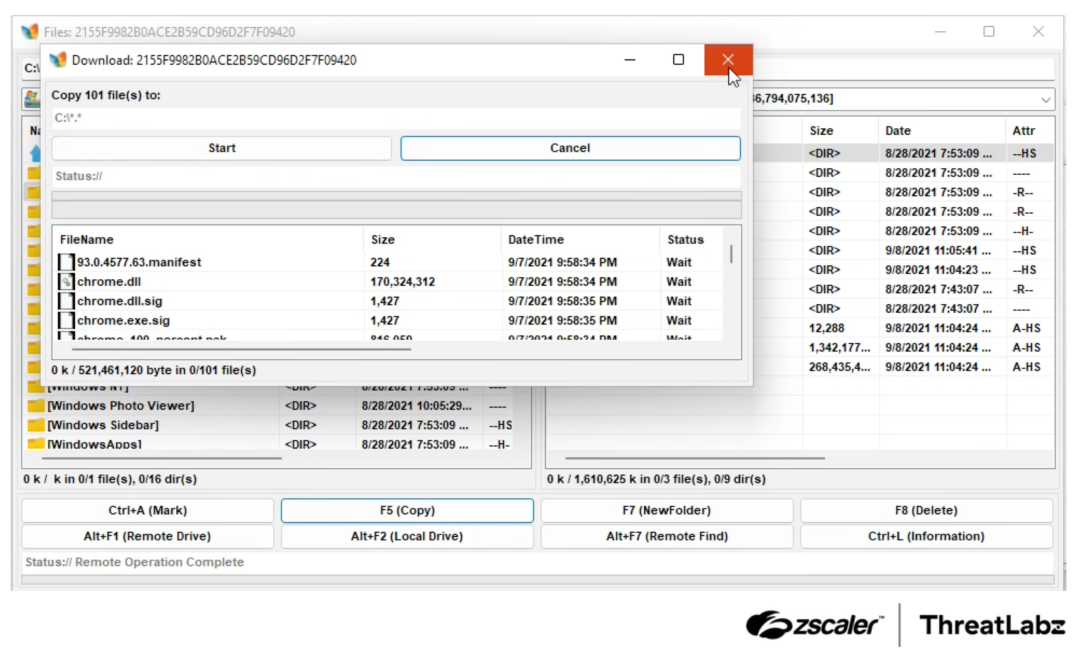Viewport: 1080px width, 656px height.
Task: Click the F5 (Copy) button
Action: [407, 510]
